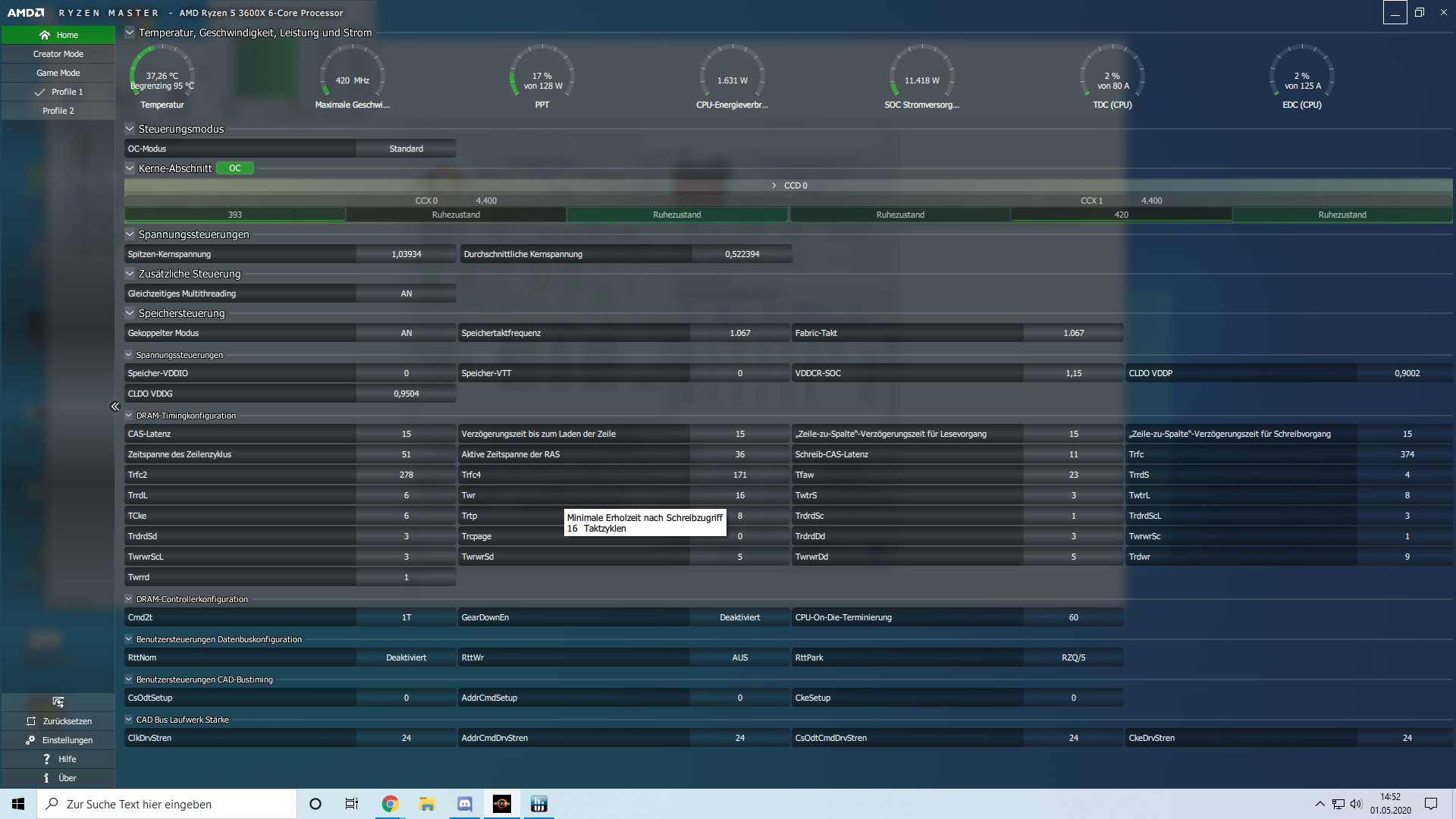The image size is (1456, 819).
Task: Click the Game Mode button
Action: click(58, 73)
